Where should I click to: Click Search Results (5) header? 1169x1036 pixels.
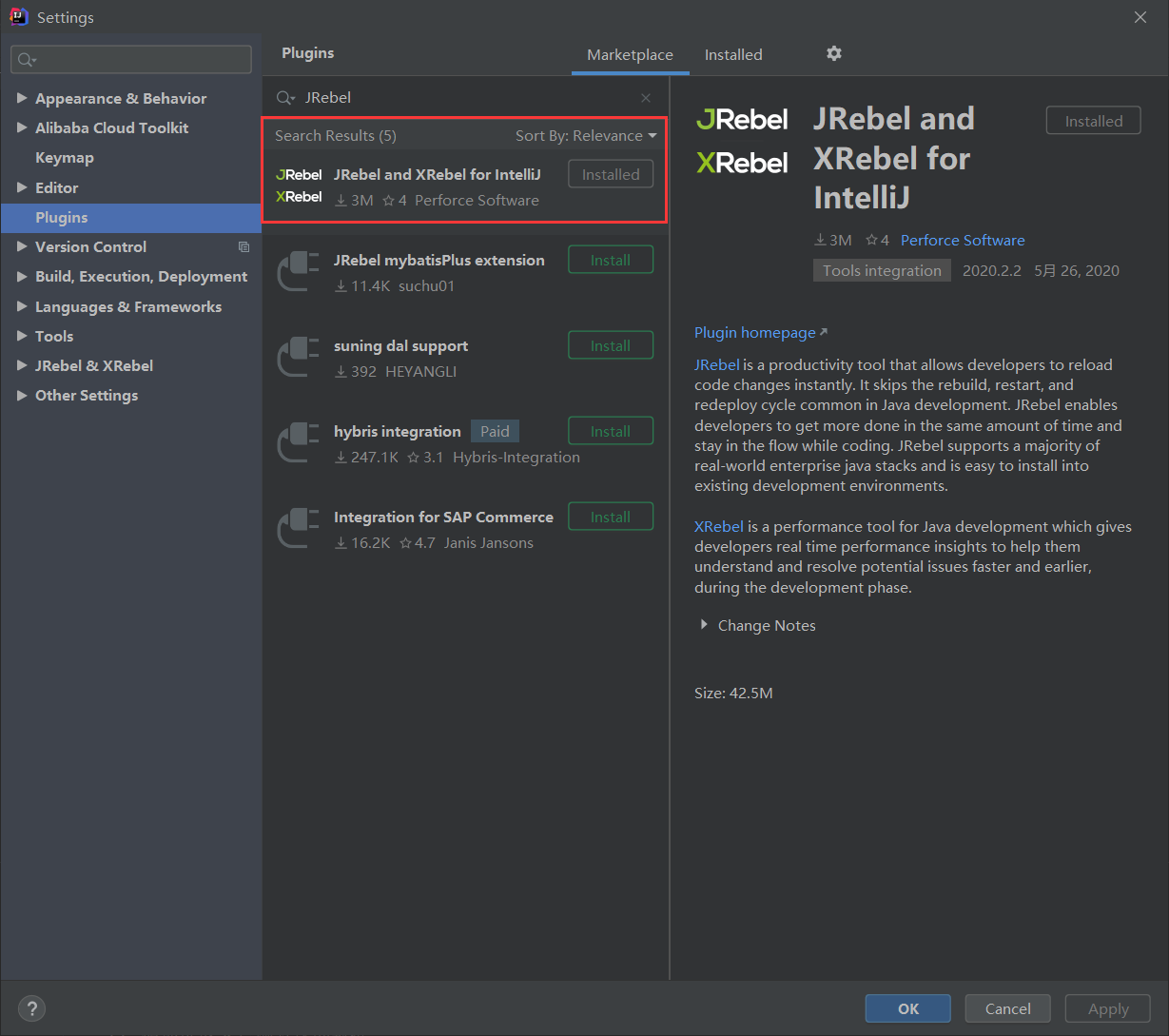pyautogui.click(x=336, y=136)
